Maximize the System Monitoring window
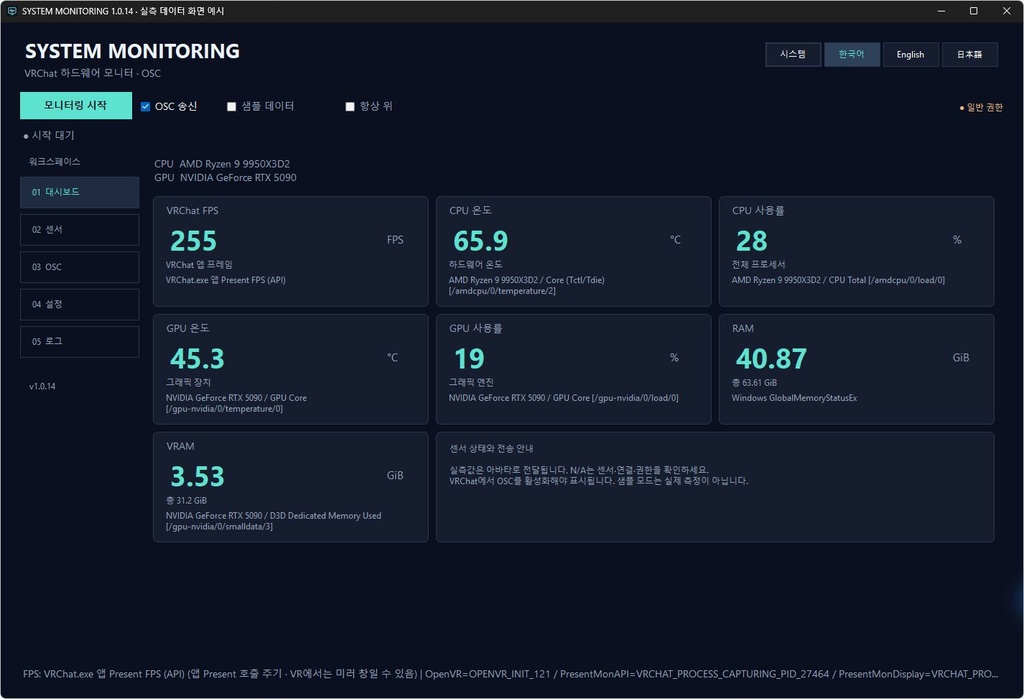1024x699 pixels. (x=973, y=11)
